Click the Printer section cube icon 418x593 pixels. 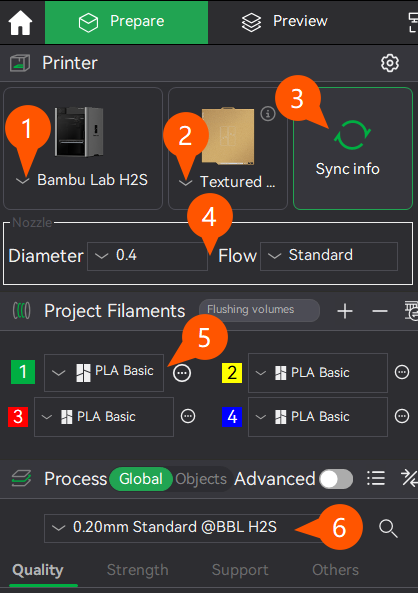tap(20, 63)
